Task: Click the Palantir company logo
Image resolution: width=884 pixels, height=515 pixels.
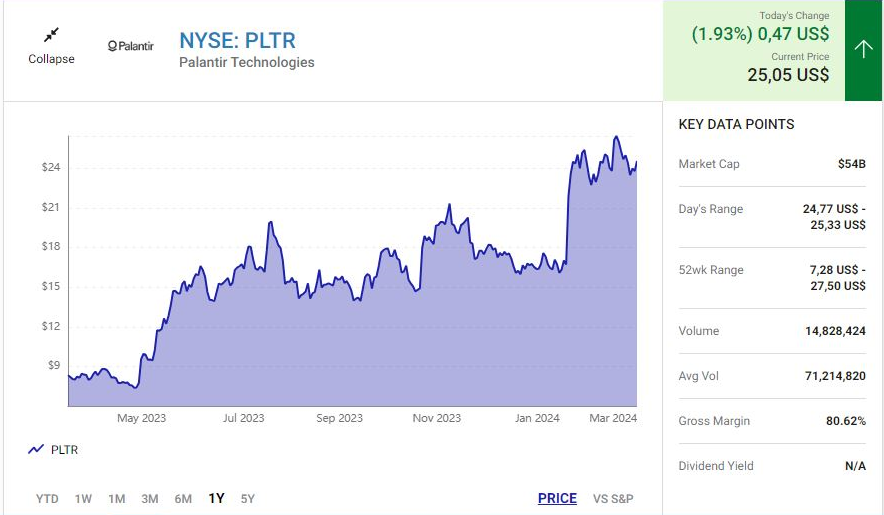Action: pos(130,46)
